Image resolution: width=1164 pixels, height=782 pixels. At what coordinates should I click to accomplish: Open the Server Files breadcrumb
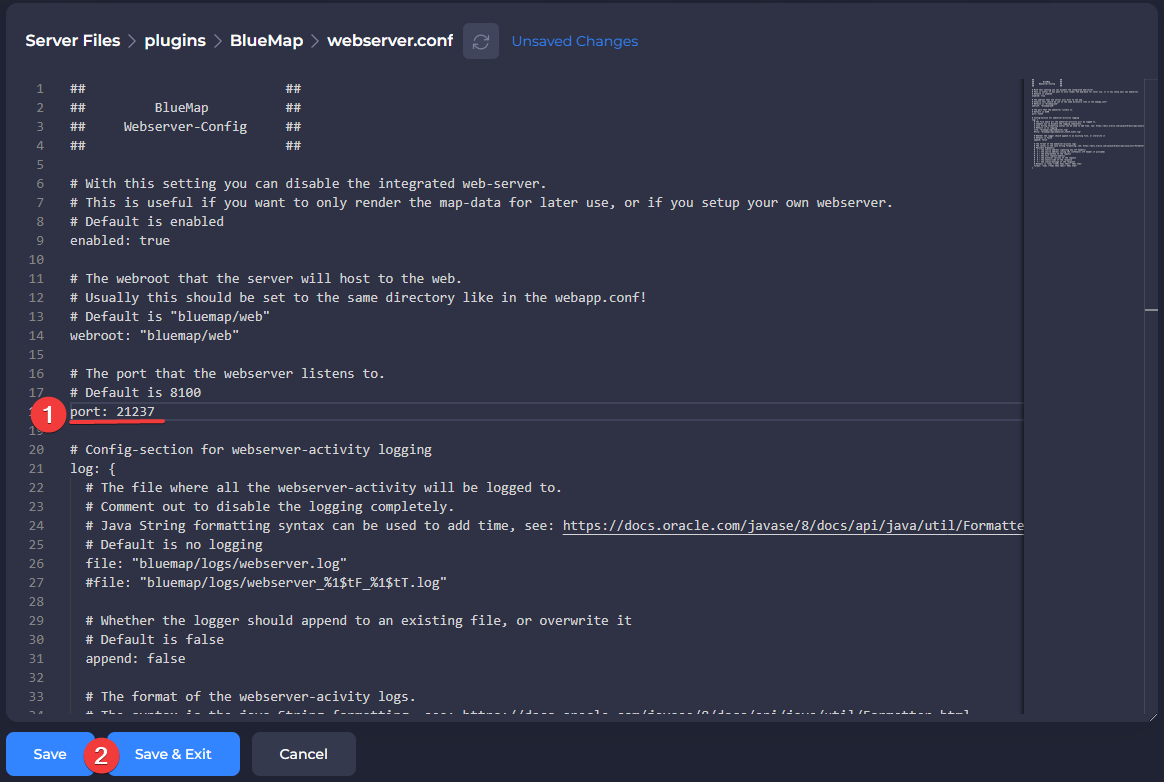tap(72, 40)
